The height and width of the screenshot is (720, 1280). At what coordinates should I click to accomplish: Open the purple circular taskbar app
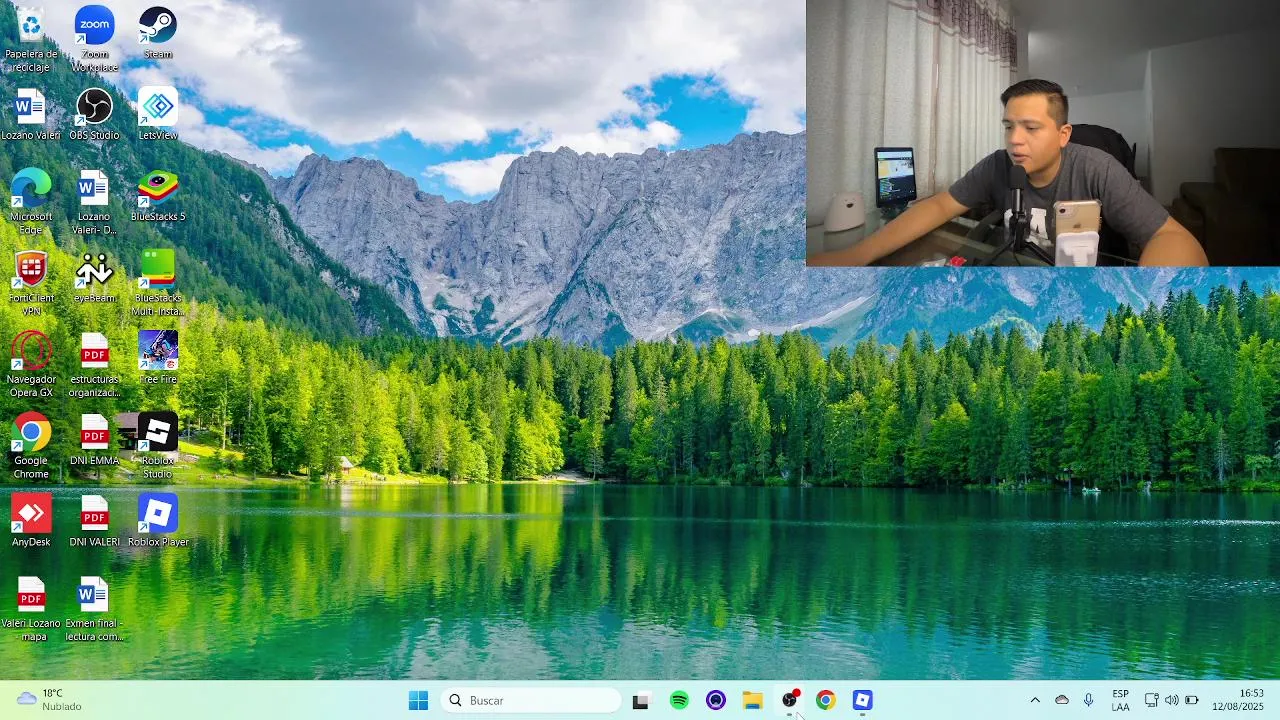pyautogui.click(x=716, y=700)
